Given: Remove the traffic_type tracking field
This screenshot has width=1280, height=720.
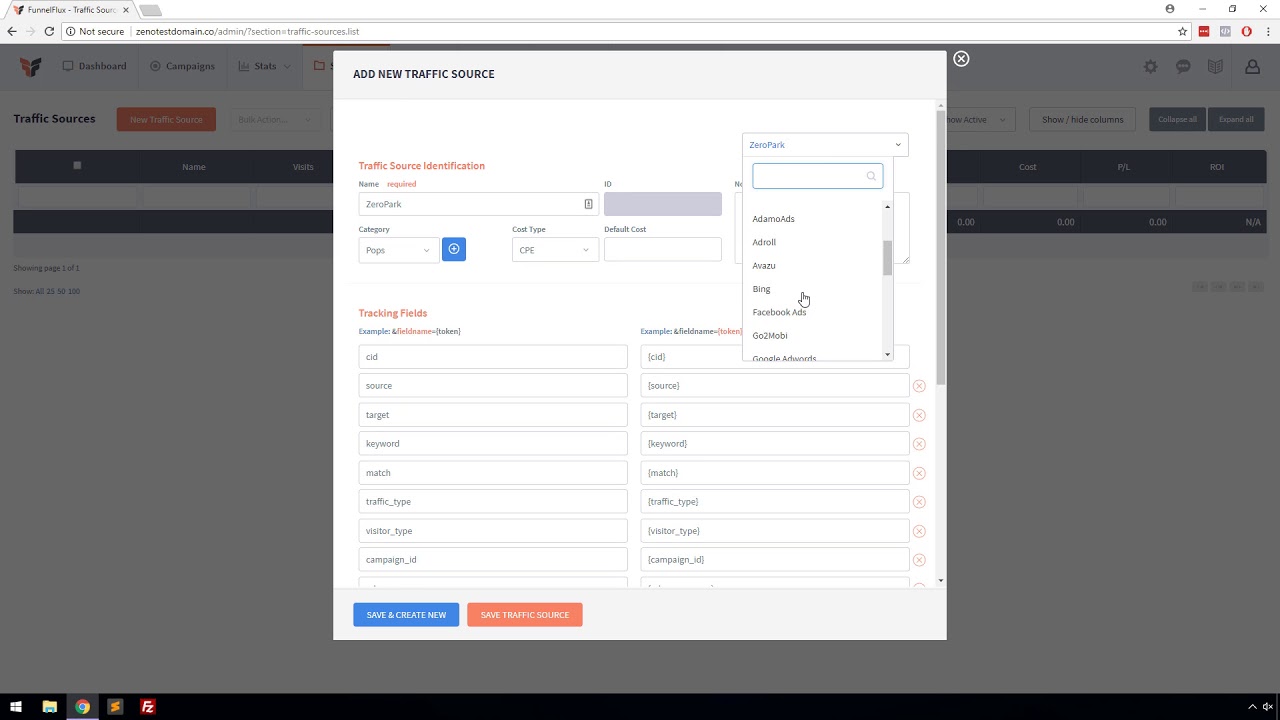Looking at the screenshot, I should coord(919,502).
